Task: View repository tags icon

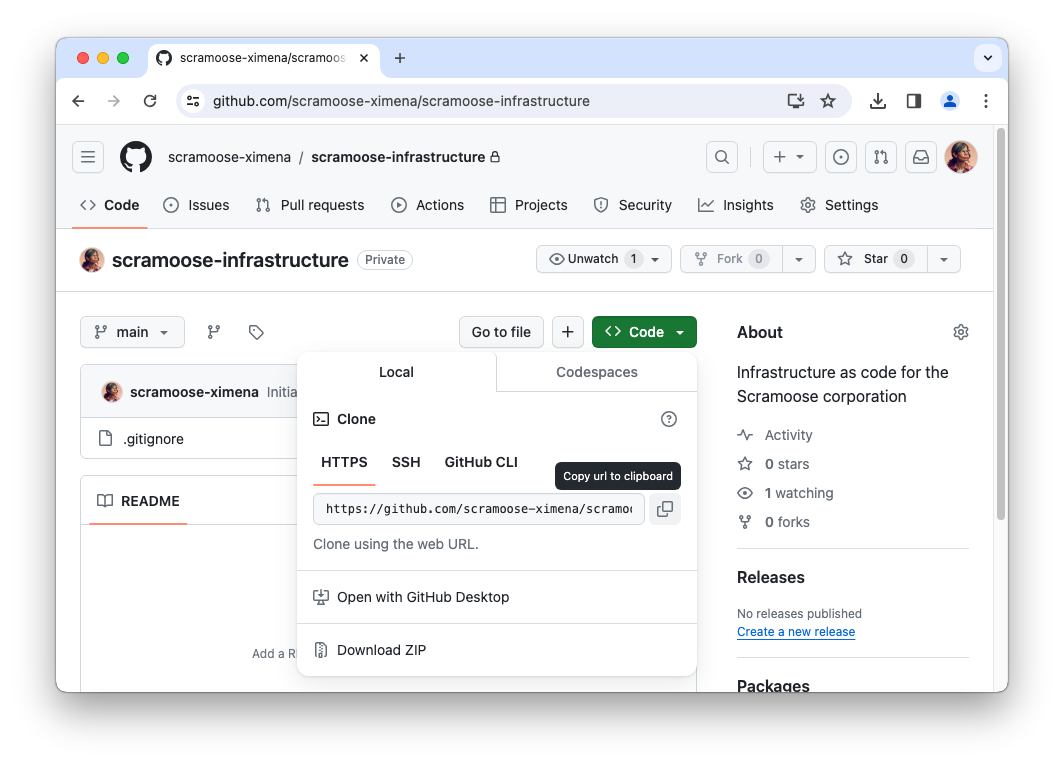Action: (256, 332)
